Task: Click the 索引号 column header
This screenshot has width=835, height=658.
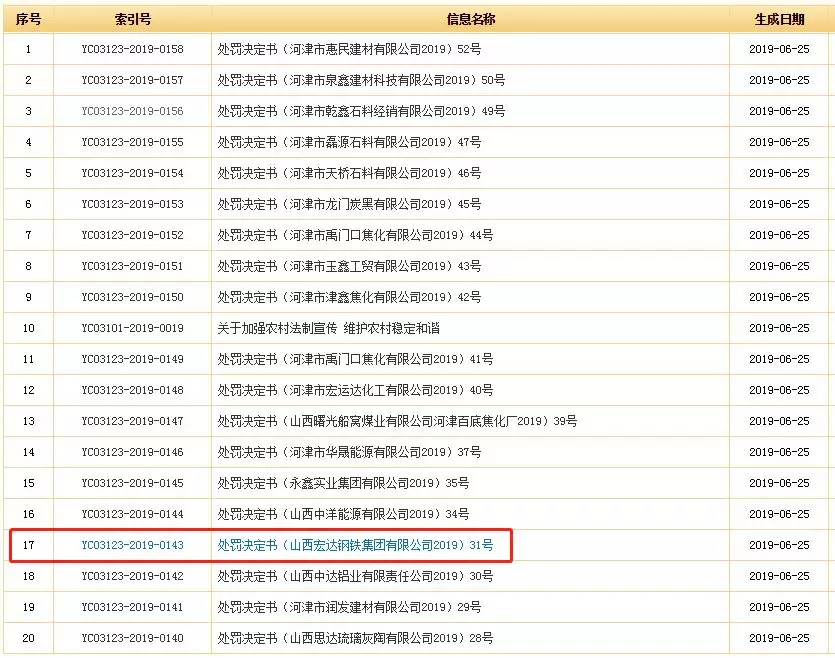Action: pos(133,19)
